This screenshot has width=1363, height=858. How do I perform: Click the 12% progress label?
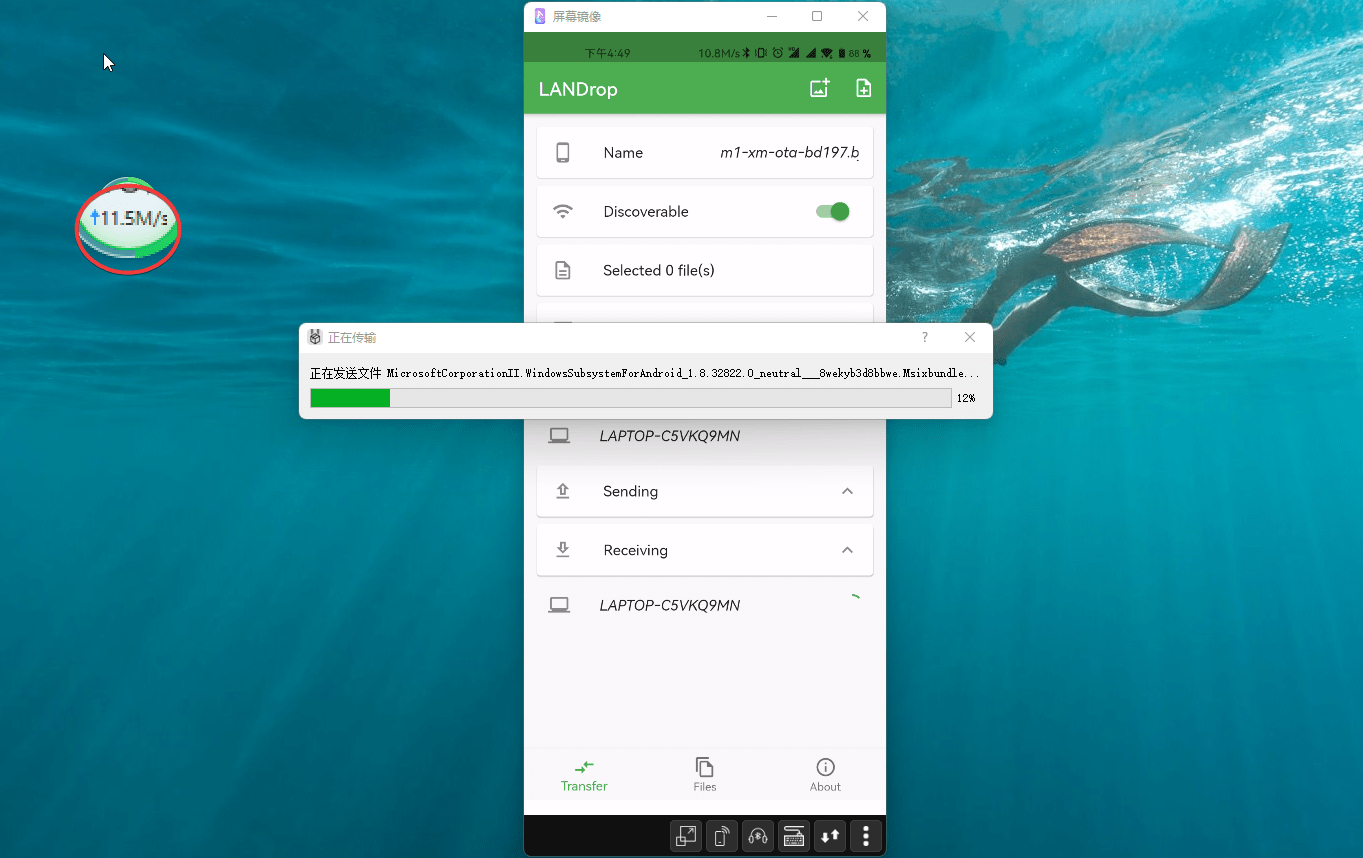point(966,398)
